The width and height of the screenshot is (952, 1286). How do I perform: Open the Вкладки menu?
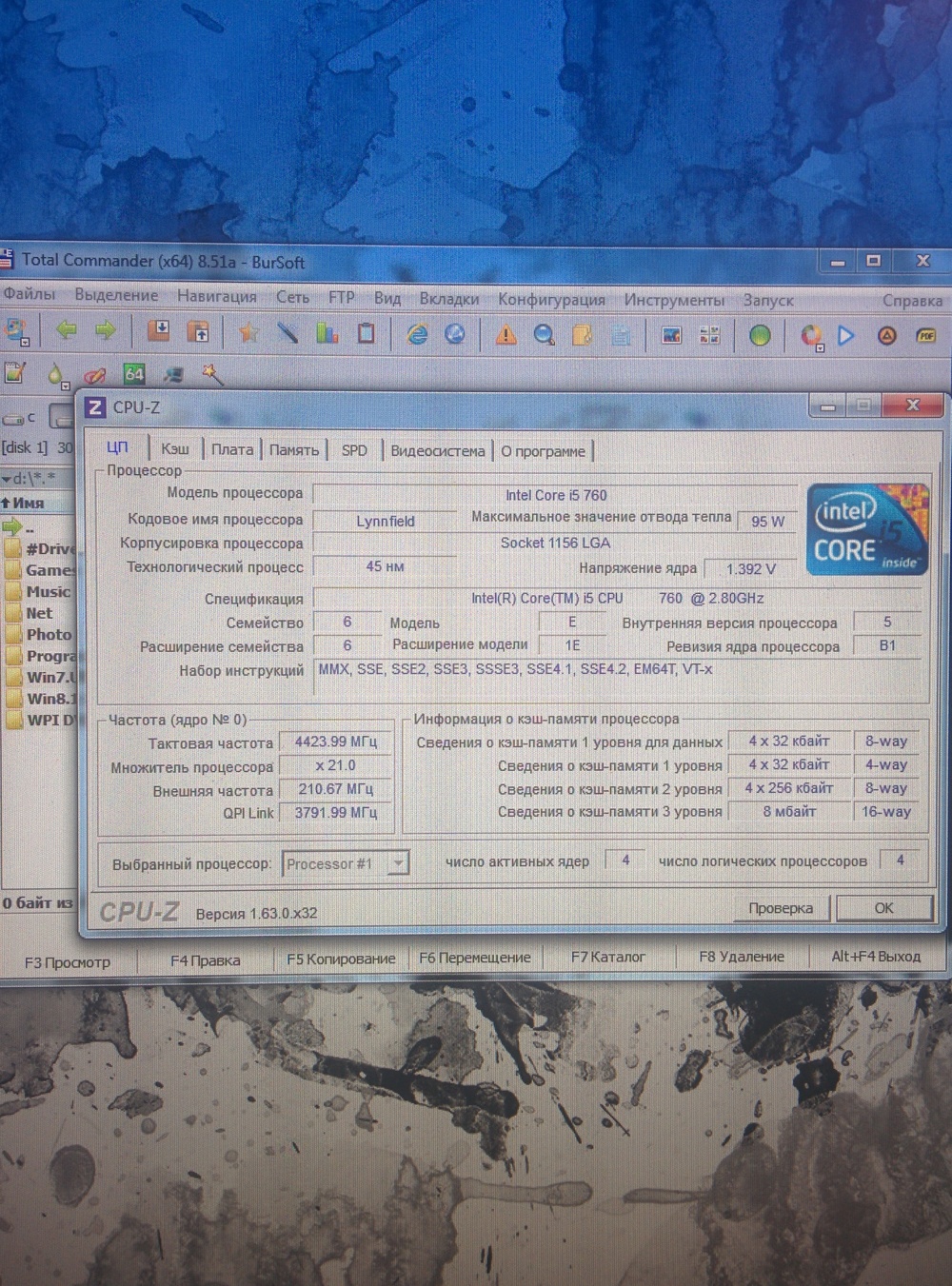(449, 298)
